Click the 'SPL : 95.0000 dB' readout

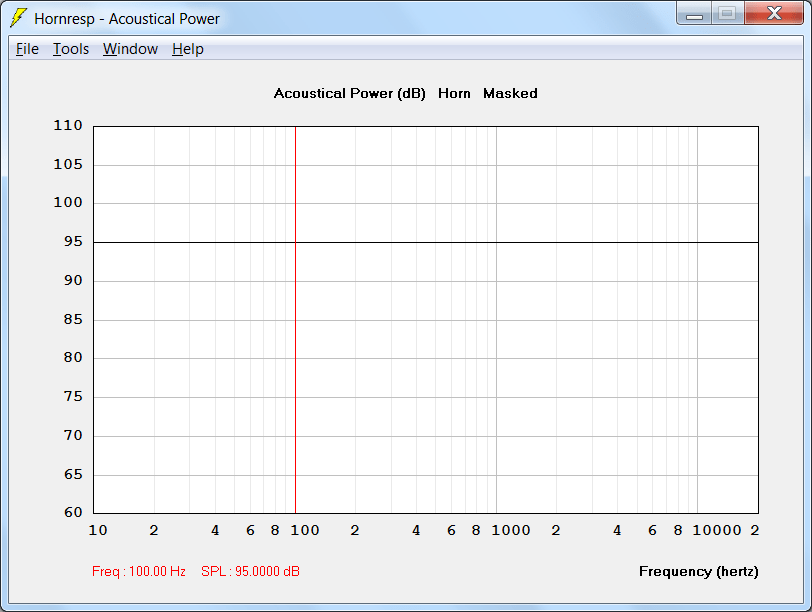pyautogui.click(x=250, y=571)
